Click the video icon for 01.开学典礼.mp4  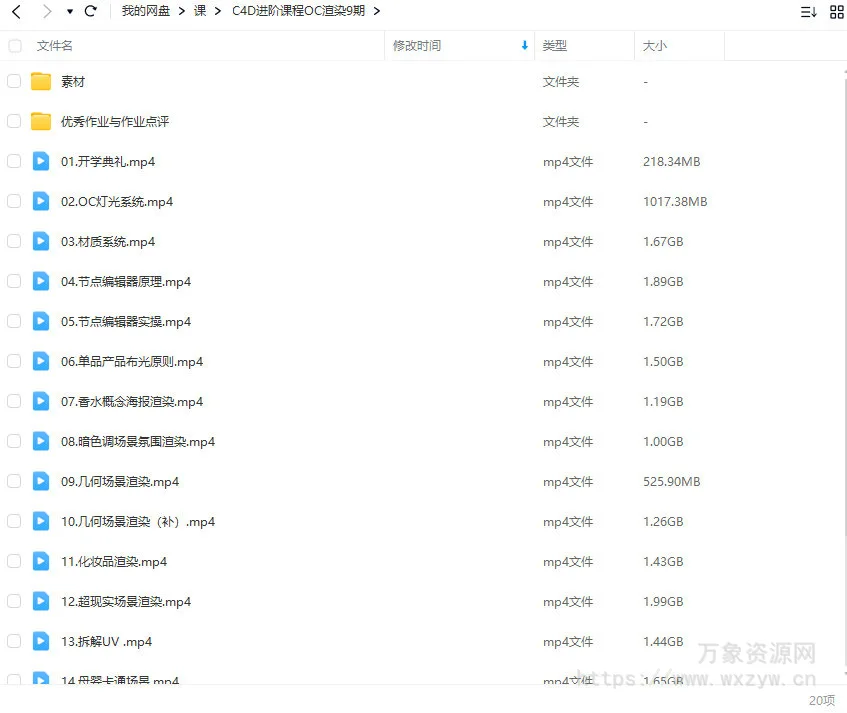tap(40, 161)
